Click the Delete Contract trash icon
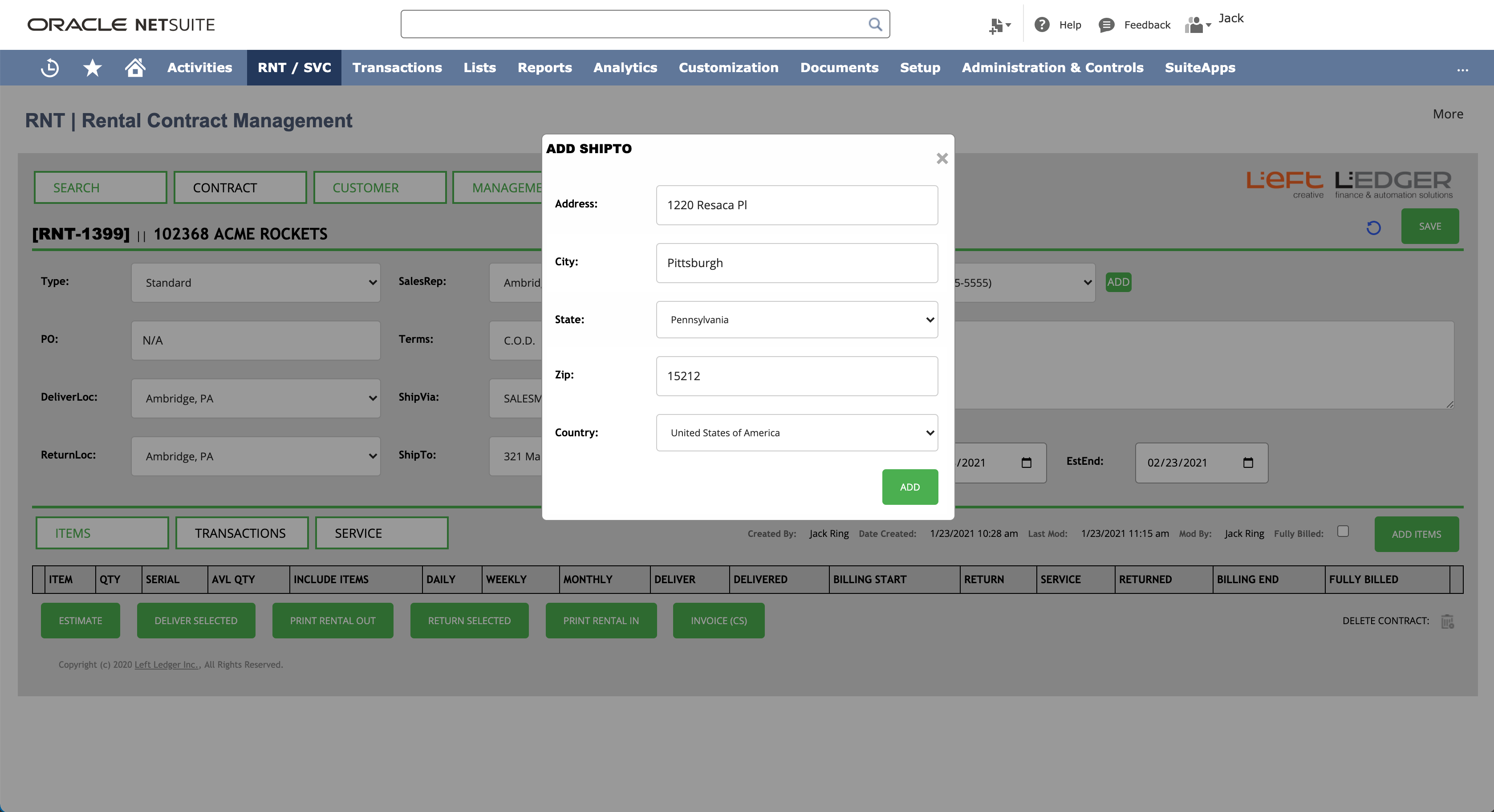 tap(1447, 621)
